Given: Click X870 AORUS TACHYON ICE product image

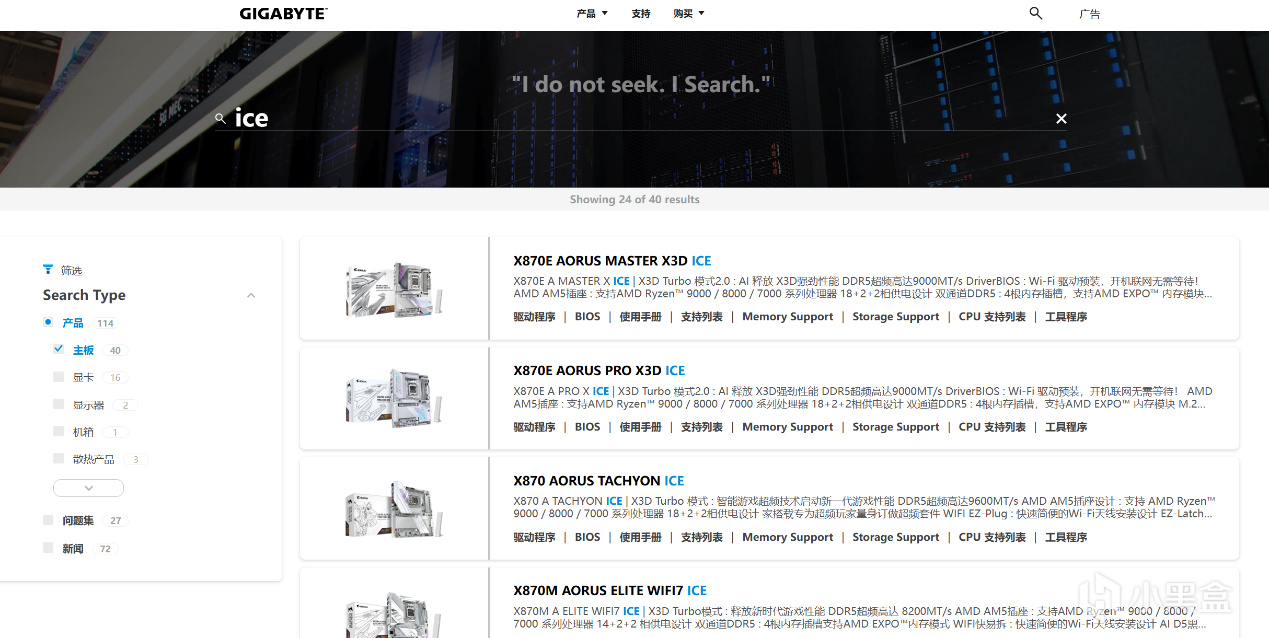Looking at the screenshot, I should point(394,509).
